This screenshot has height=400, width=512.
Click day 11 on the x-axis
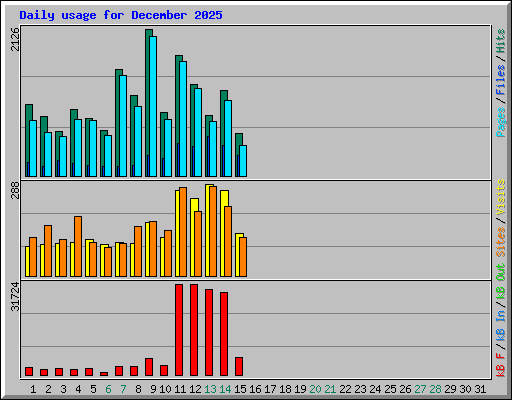[180, 389]
